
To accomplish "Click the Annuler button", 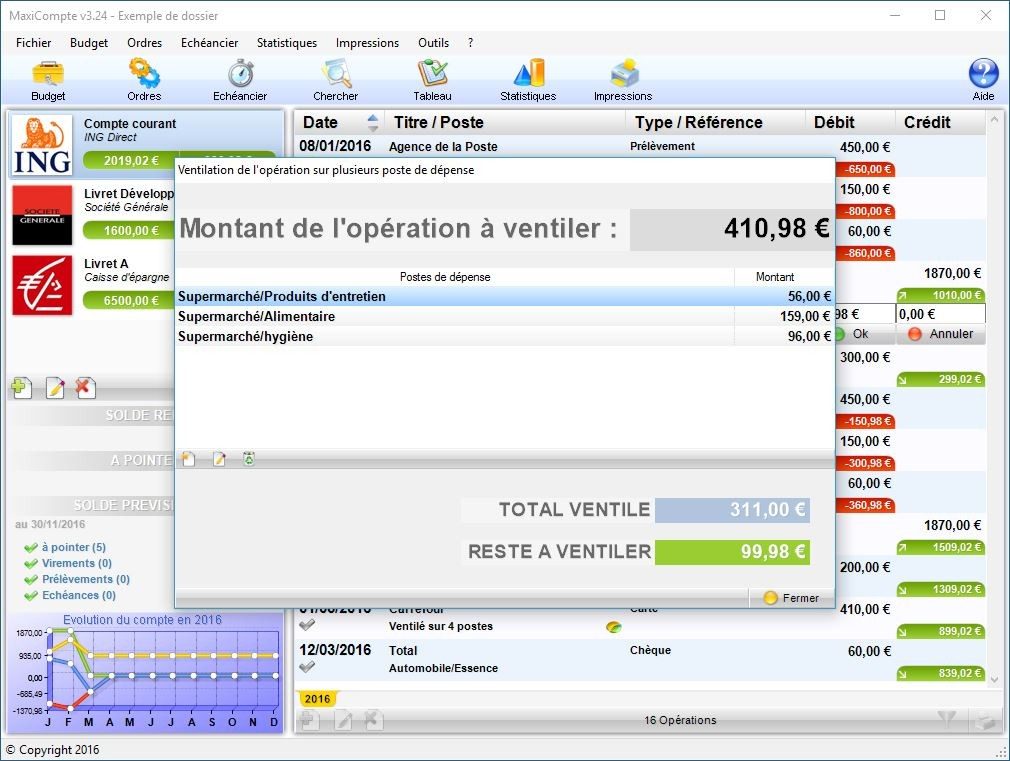I will point(941,334).
